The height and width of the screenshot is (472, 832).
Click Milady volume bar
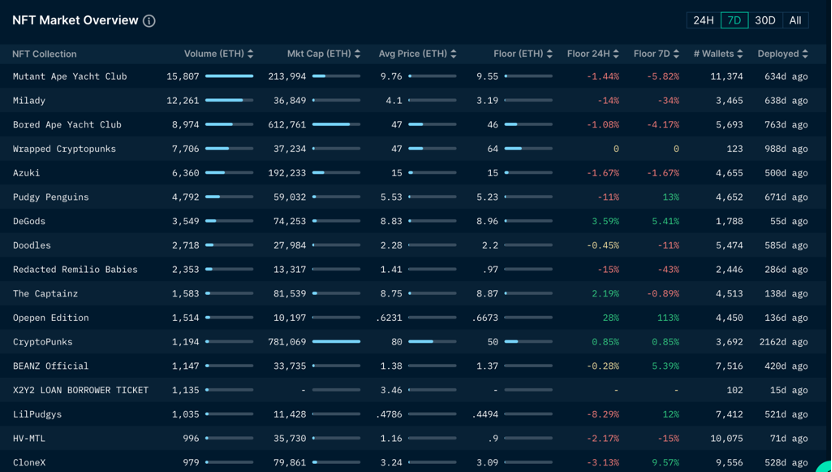pos(229,100)
